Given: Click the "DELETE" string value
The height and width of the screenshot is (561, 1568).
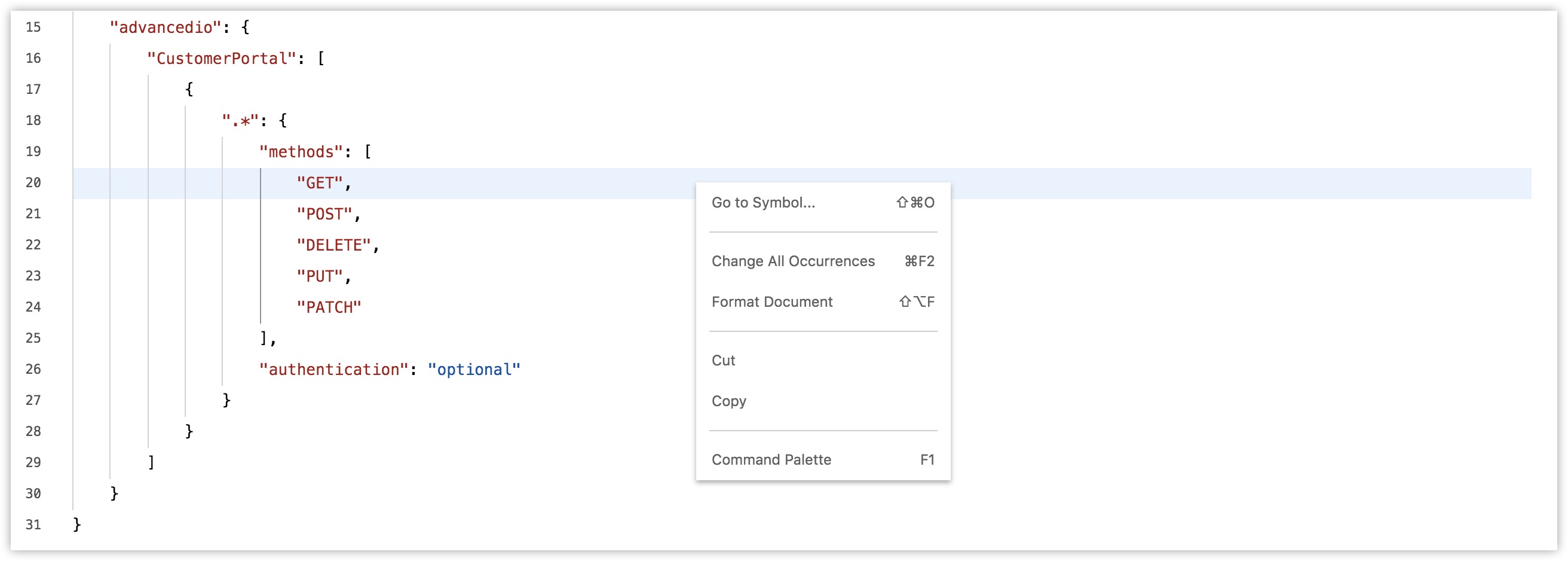Looking at the screenshot, I should 333,245.
